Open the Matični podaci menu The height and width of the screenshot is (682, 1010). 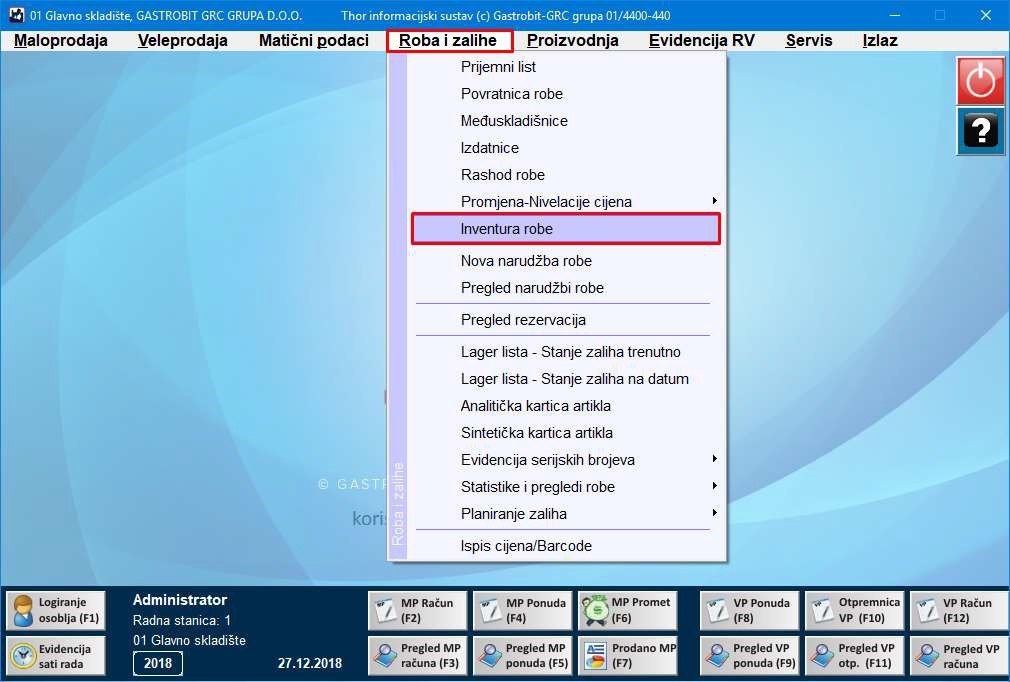(x=314, y=41)
